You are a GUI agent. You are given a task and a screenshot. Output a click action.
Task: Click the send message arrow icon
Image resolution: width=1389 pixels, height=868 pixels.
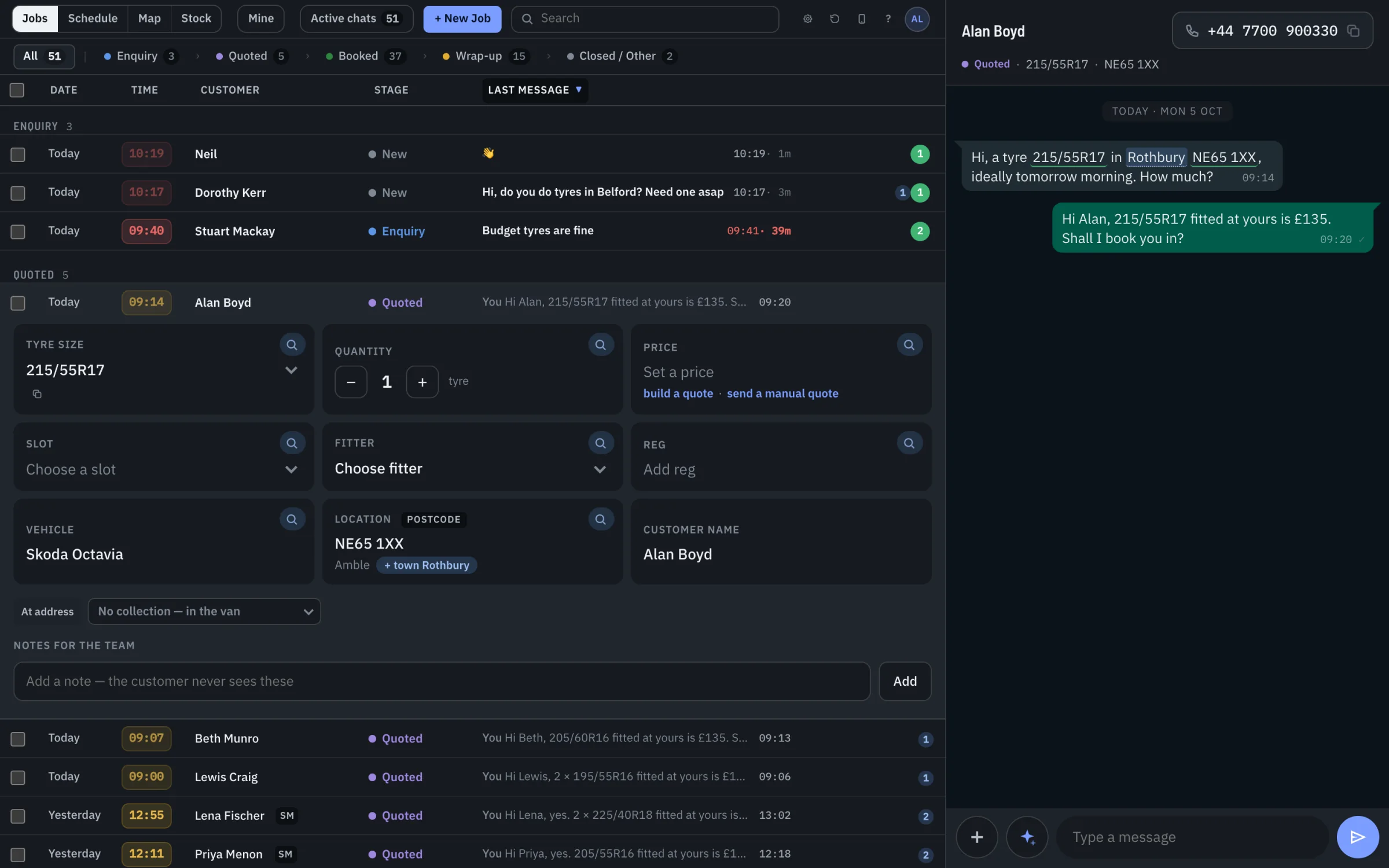point(1357,837)
